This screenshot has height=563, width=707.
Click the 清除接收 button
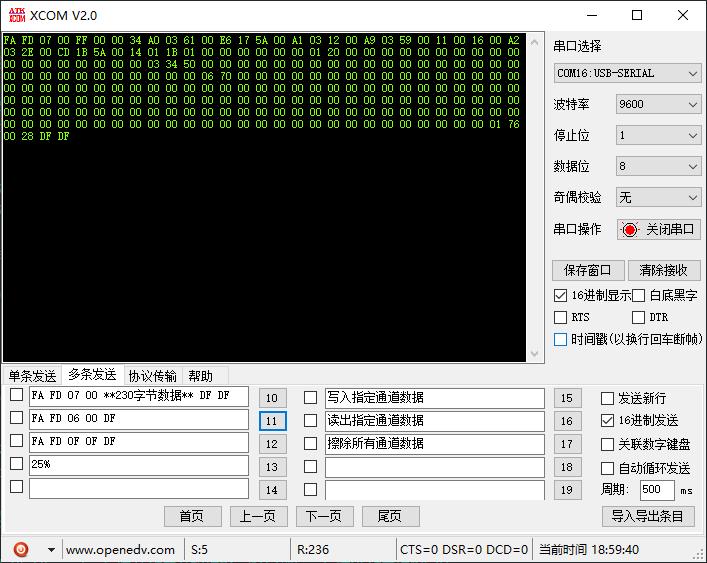(663, 270)
